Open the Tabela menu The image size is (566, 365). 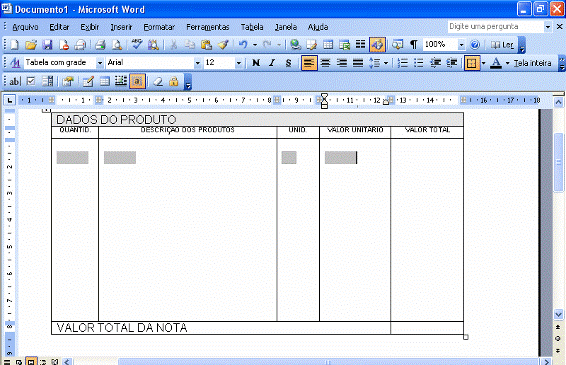pos(252,27)
